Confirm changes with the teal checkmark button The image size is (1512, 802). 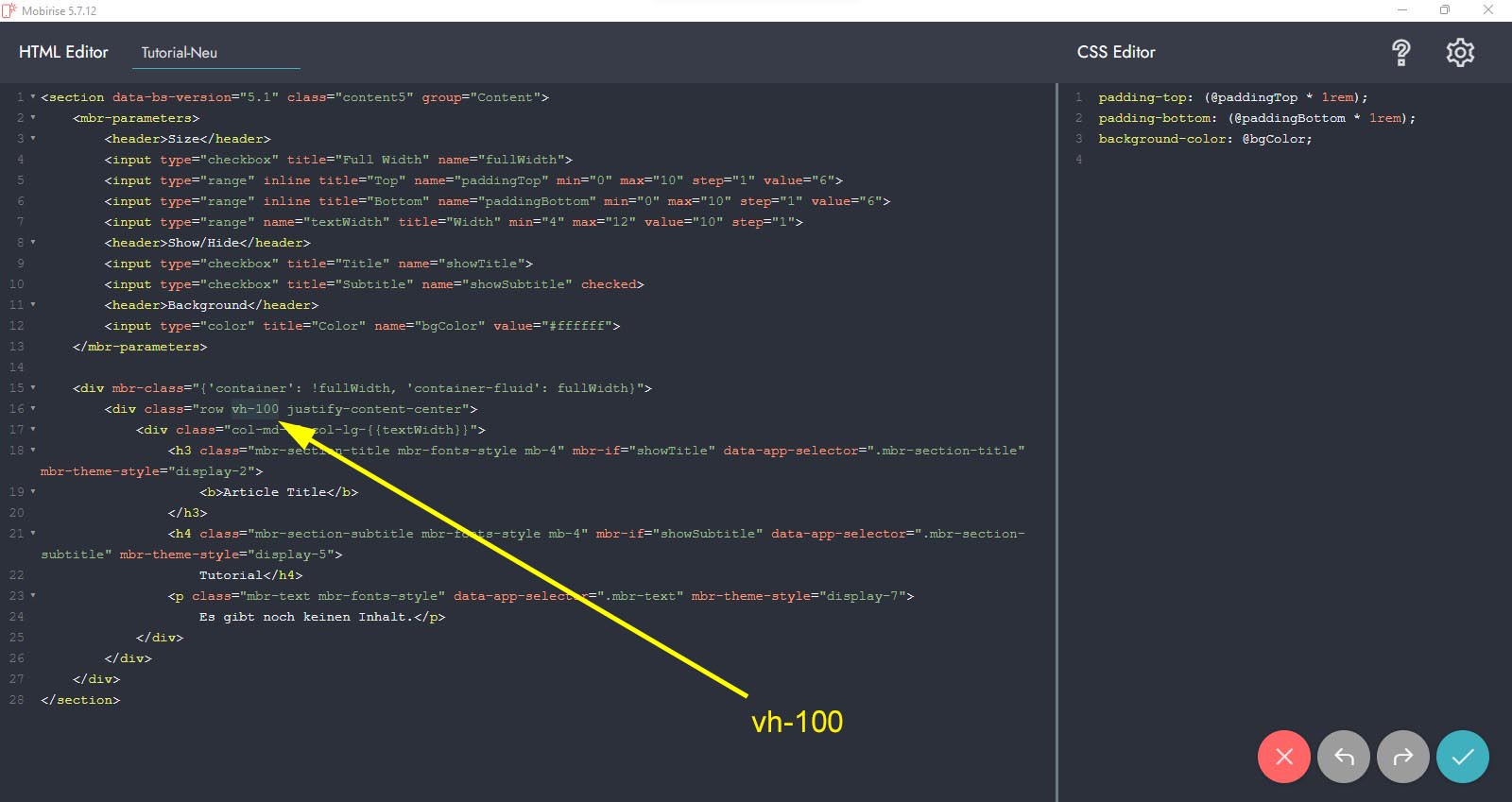(x=1463, y=757)
